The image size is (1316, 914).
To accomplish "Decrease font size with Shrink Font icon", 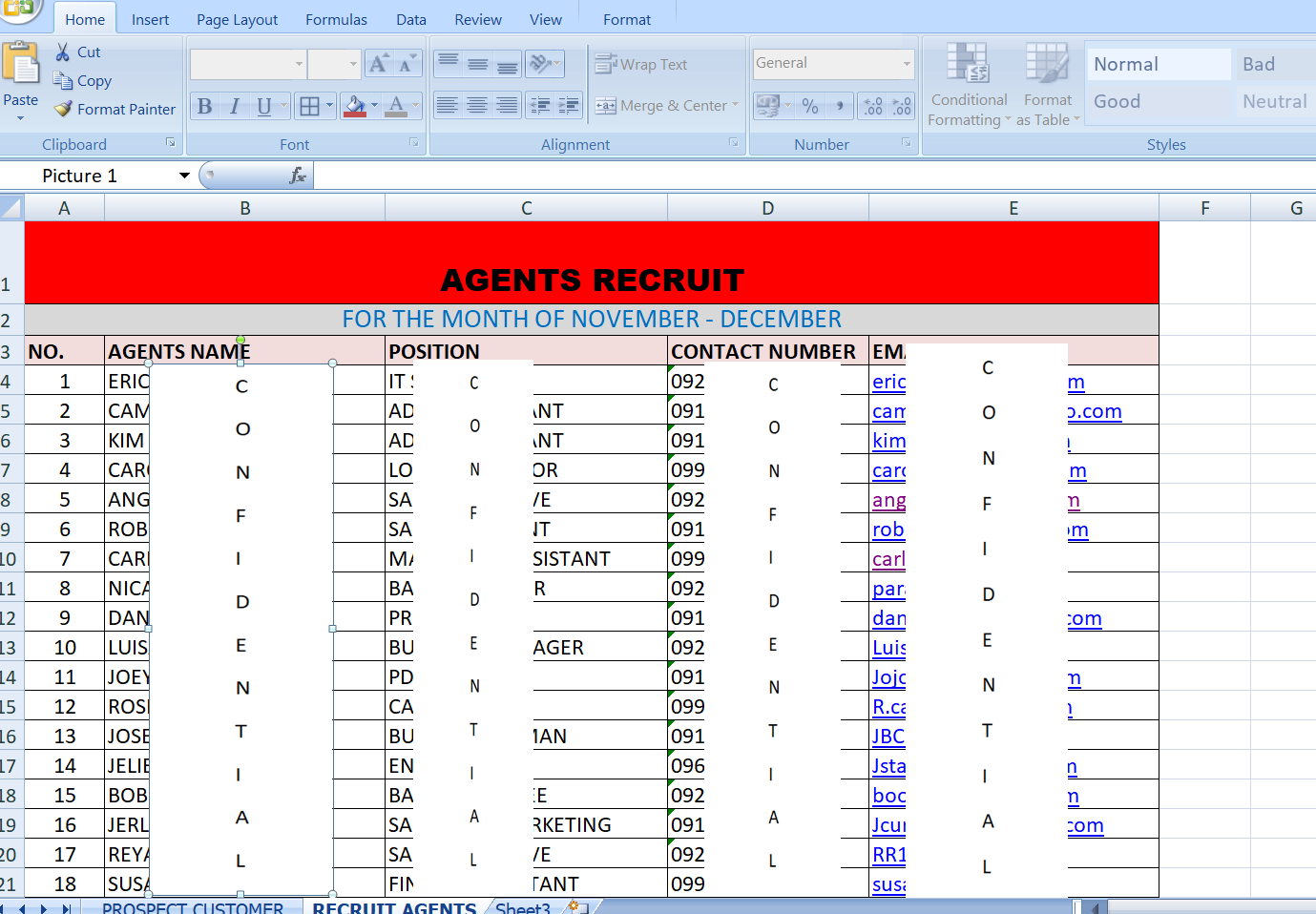I will coord(407,64).
